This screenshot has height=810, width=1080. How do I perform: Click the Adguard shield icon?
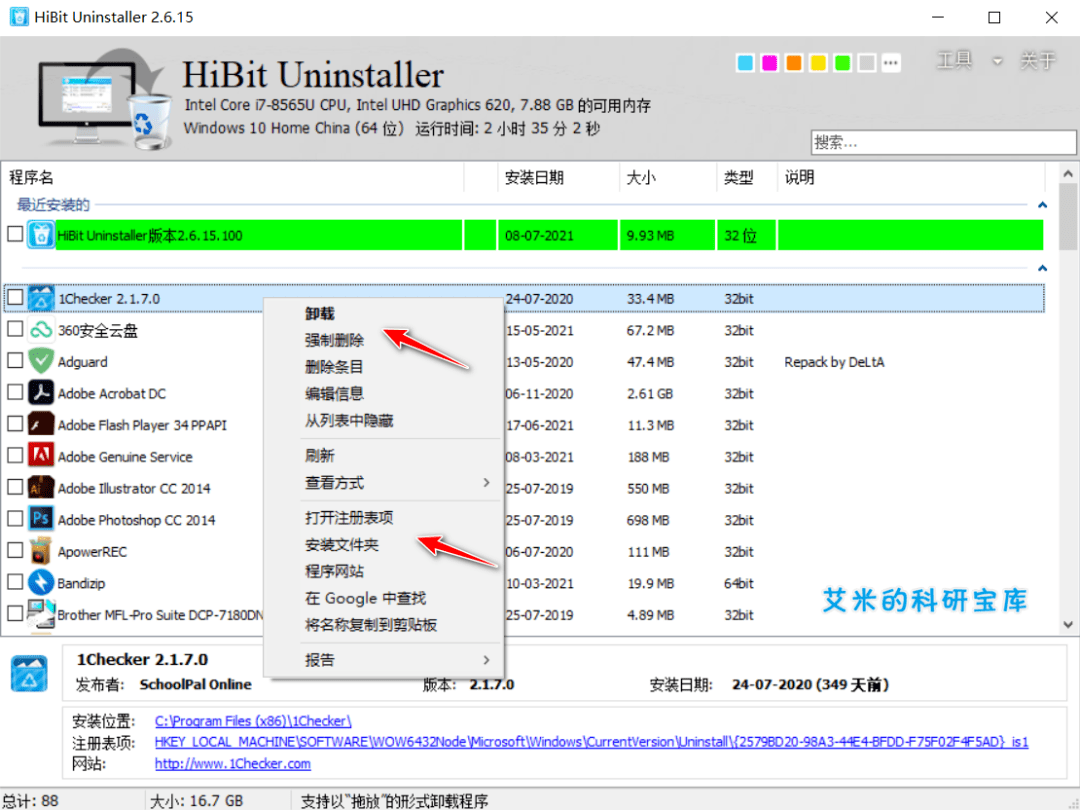click(x=41, y=362)
